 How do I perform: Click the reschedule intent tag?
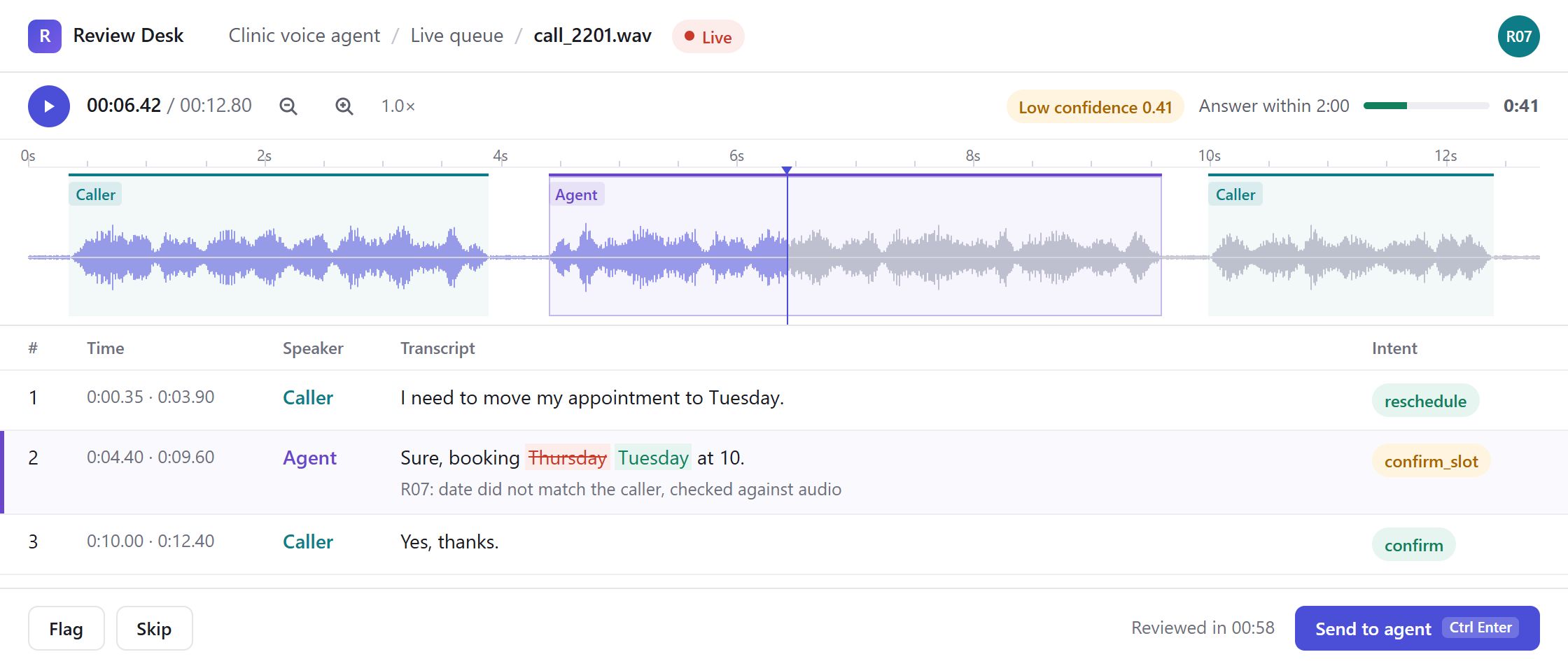point(1425,401)
